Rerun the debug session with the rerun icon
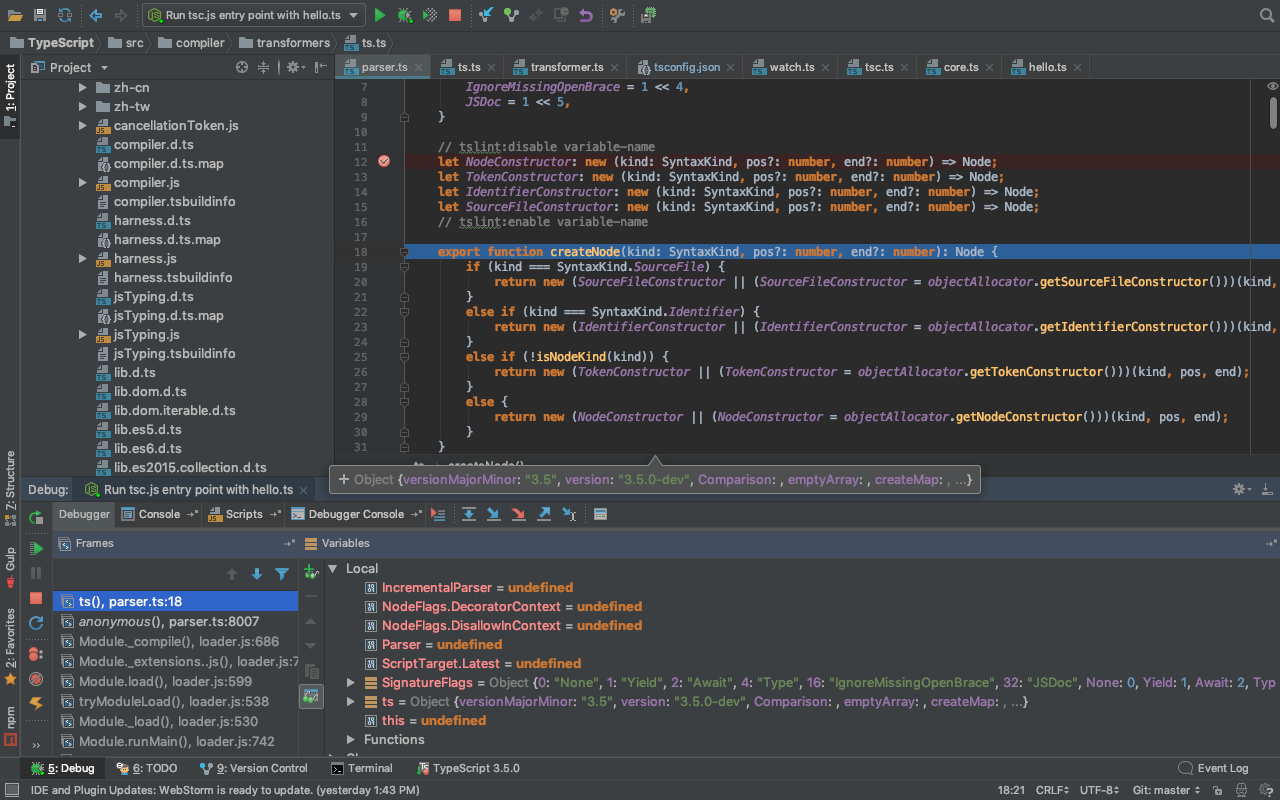1280x800 pixels. click(36, 518)
